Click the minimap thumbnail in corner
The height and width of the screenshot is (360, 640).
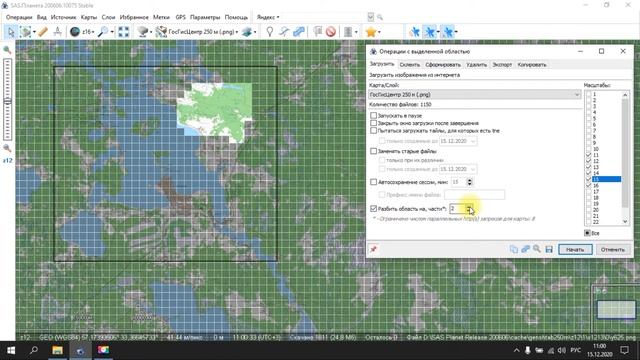616,309
